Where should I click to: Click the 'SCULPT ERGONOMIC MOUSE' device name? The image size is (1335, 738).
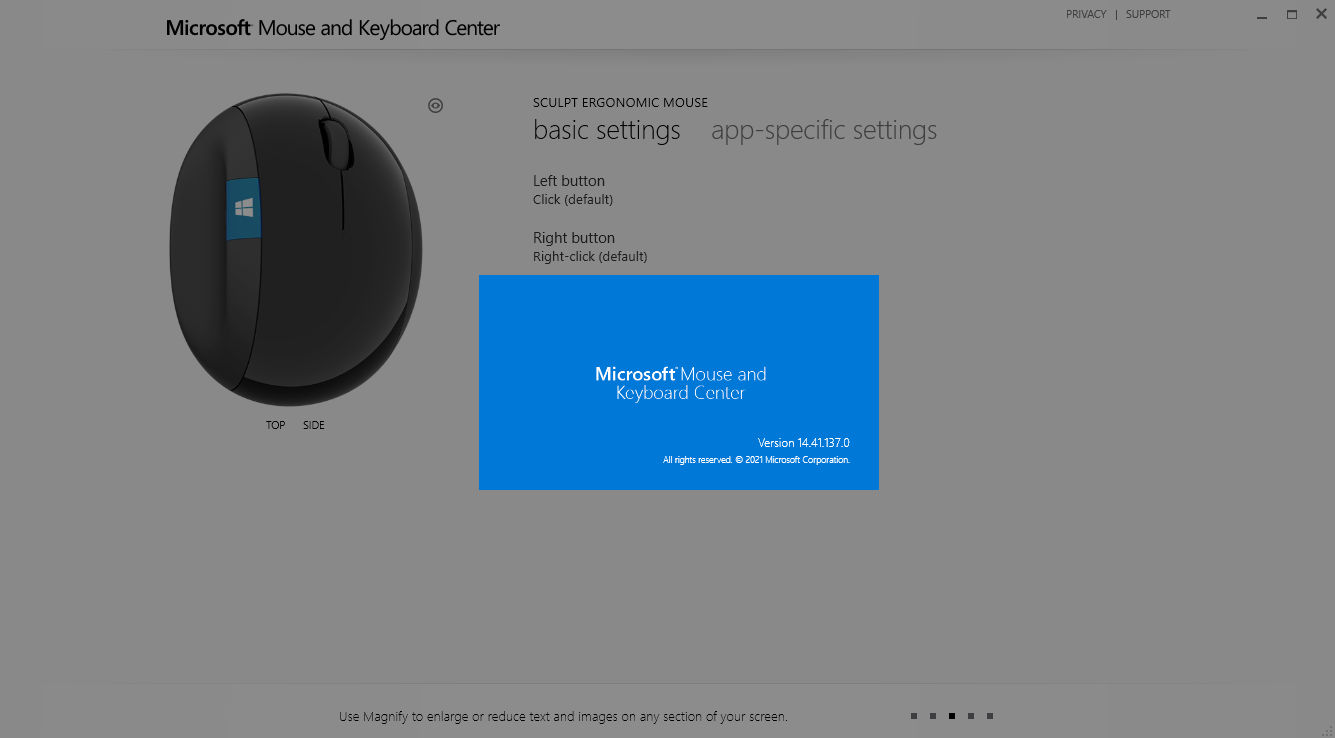(x=620, y=102)
